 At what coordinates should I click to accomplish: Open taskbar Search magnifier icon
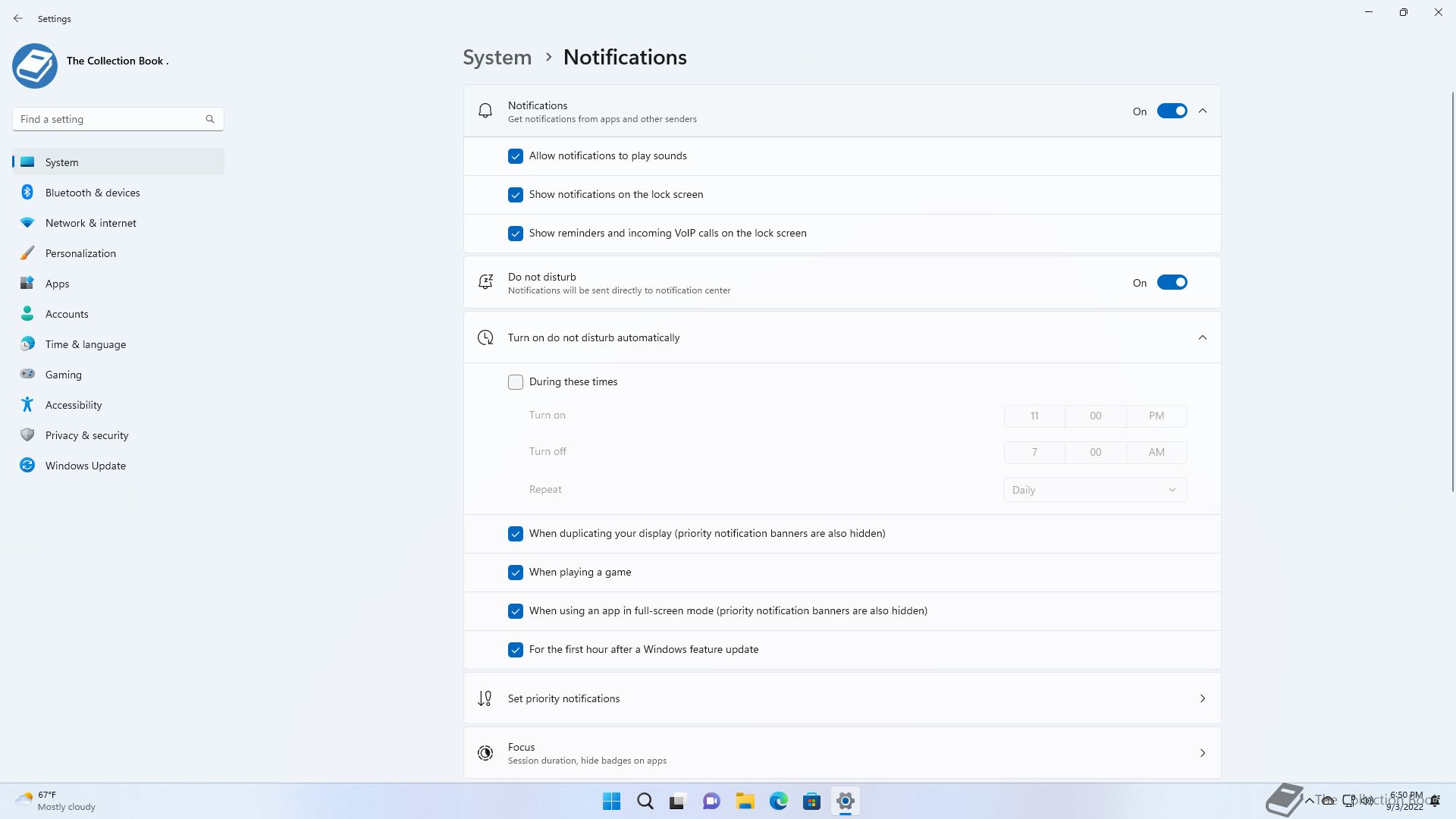click(x=645, y=801)
